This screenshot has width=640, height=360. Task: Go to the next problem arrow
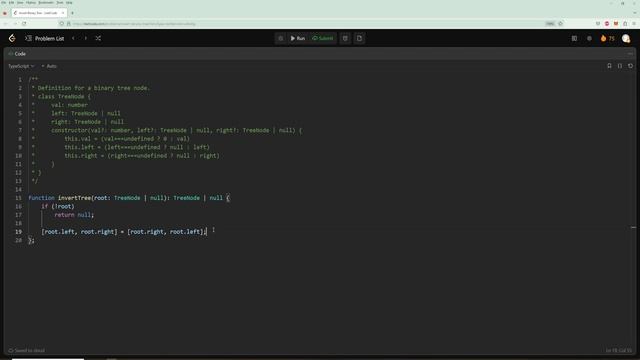[x=86, y=38]
